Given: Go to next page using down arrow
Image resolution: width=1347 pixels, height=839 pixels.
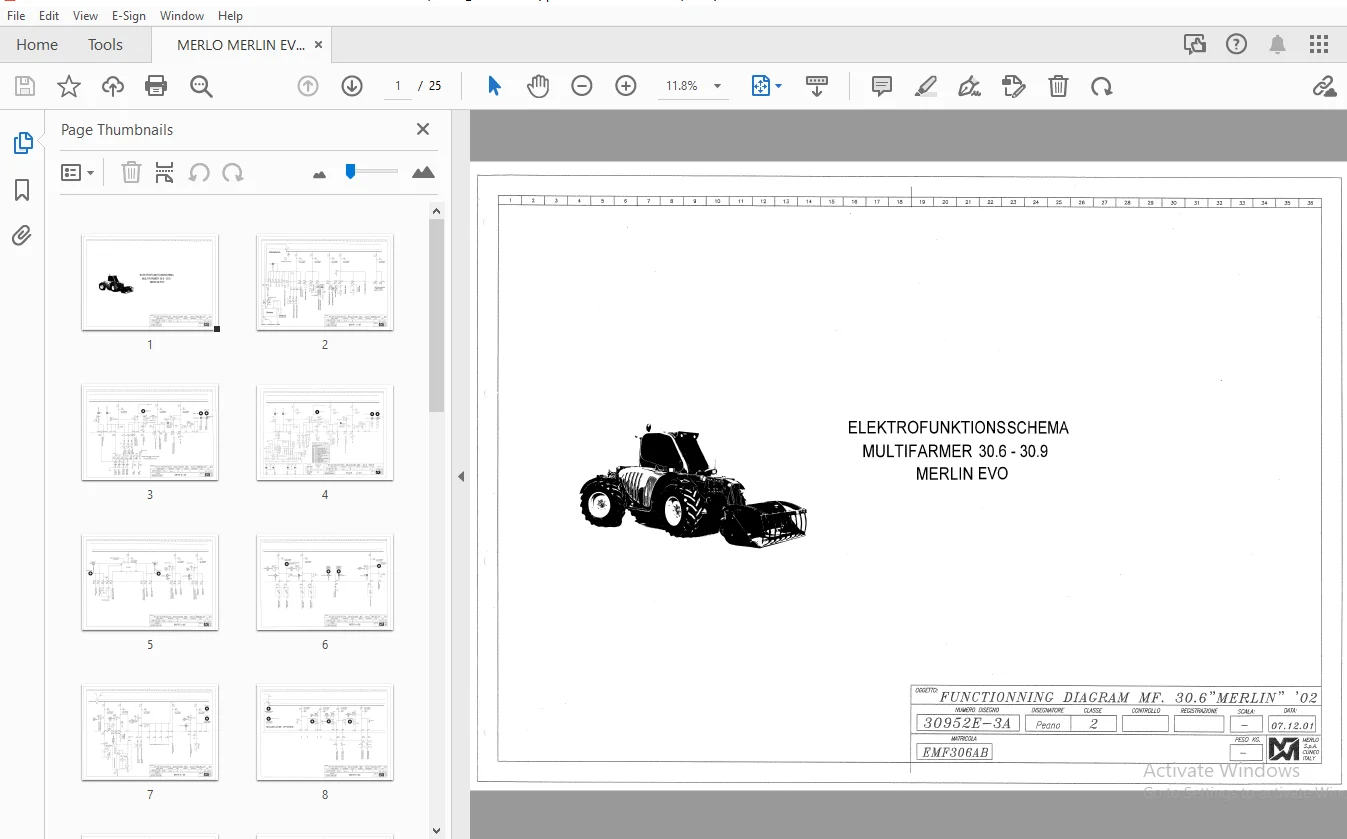Looking at the screenshot, I should [x=352, y=86].
